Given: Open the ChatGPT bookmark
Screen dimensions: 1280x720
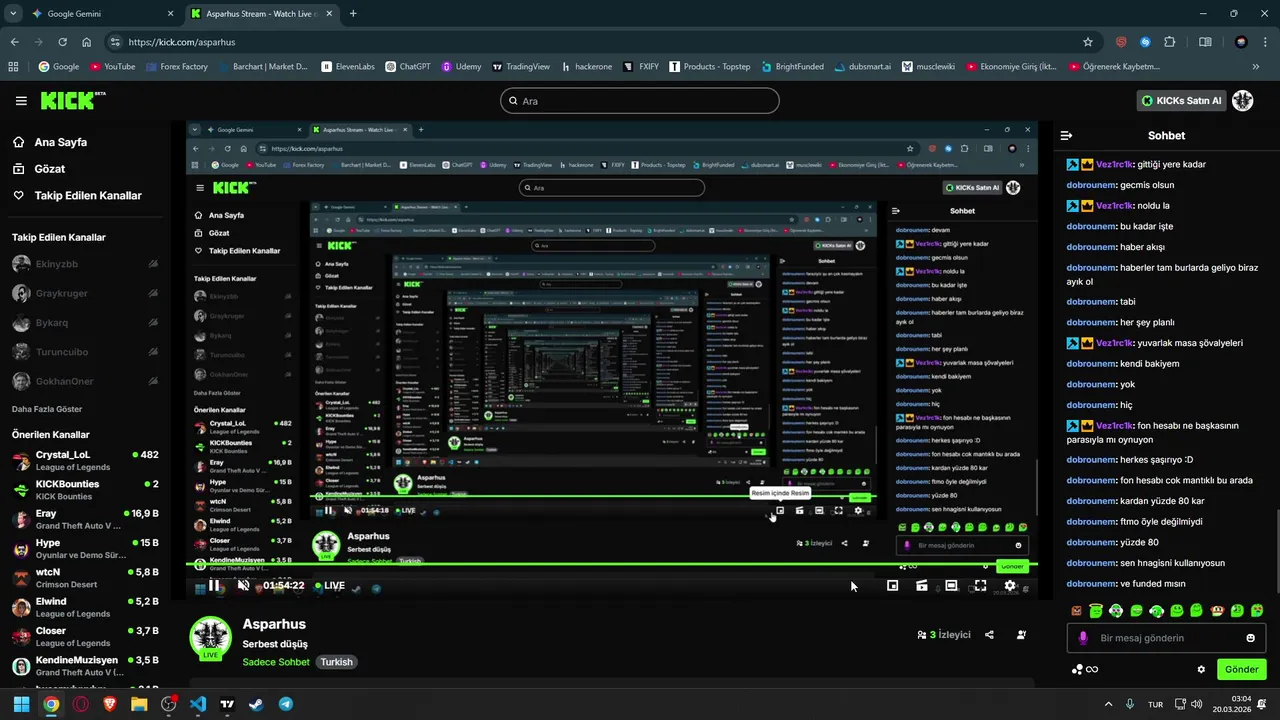Looking at the screenshot, I should (407, 67).
